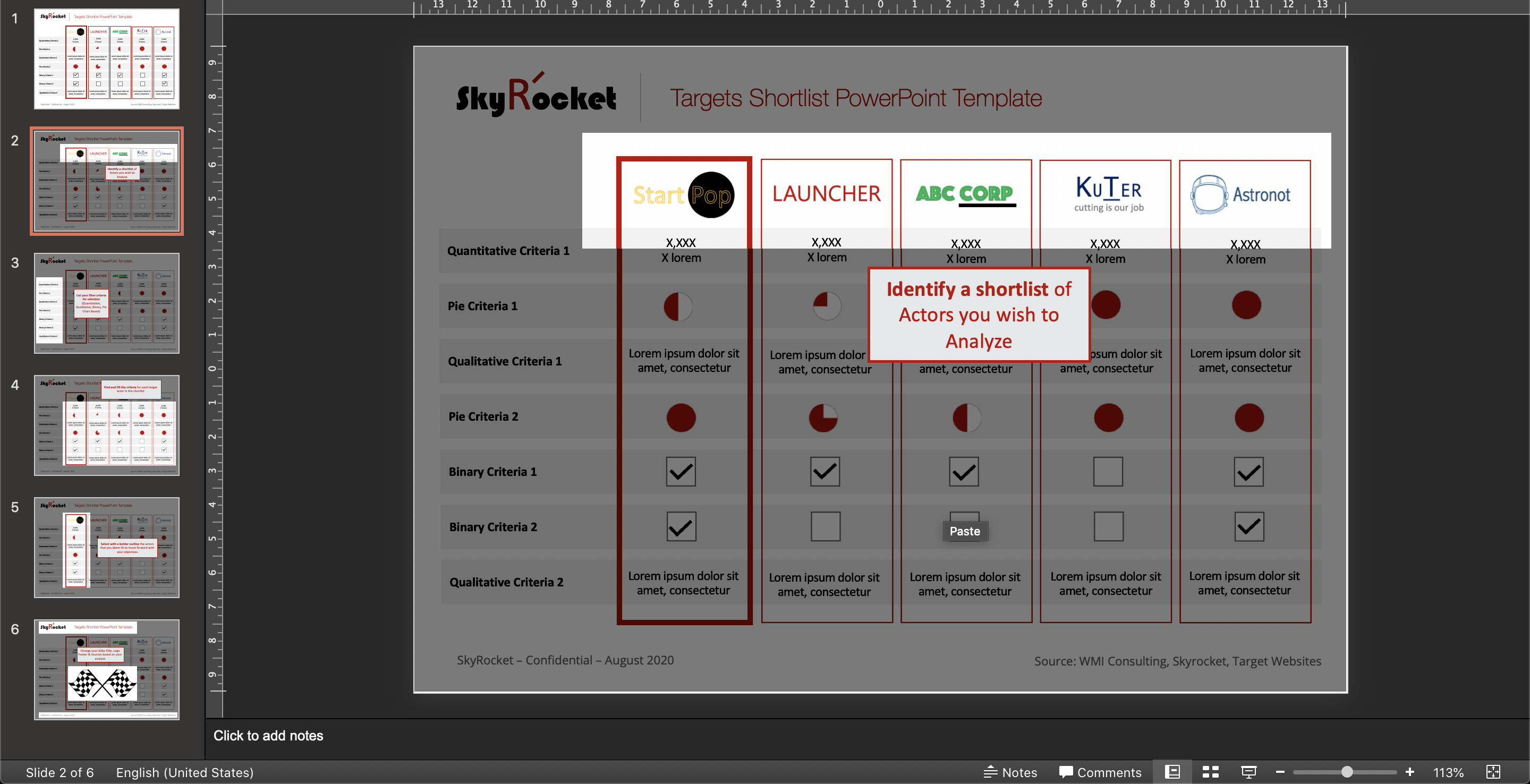Select the StartPop logo
The width and height of the screenshot is (1530, 784).
tap(684, 195)
